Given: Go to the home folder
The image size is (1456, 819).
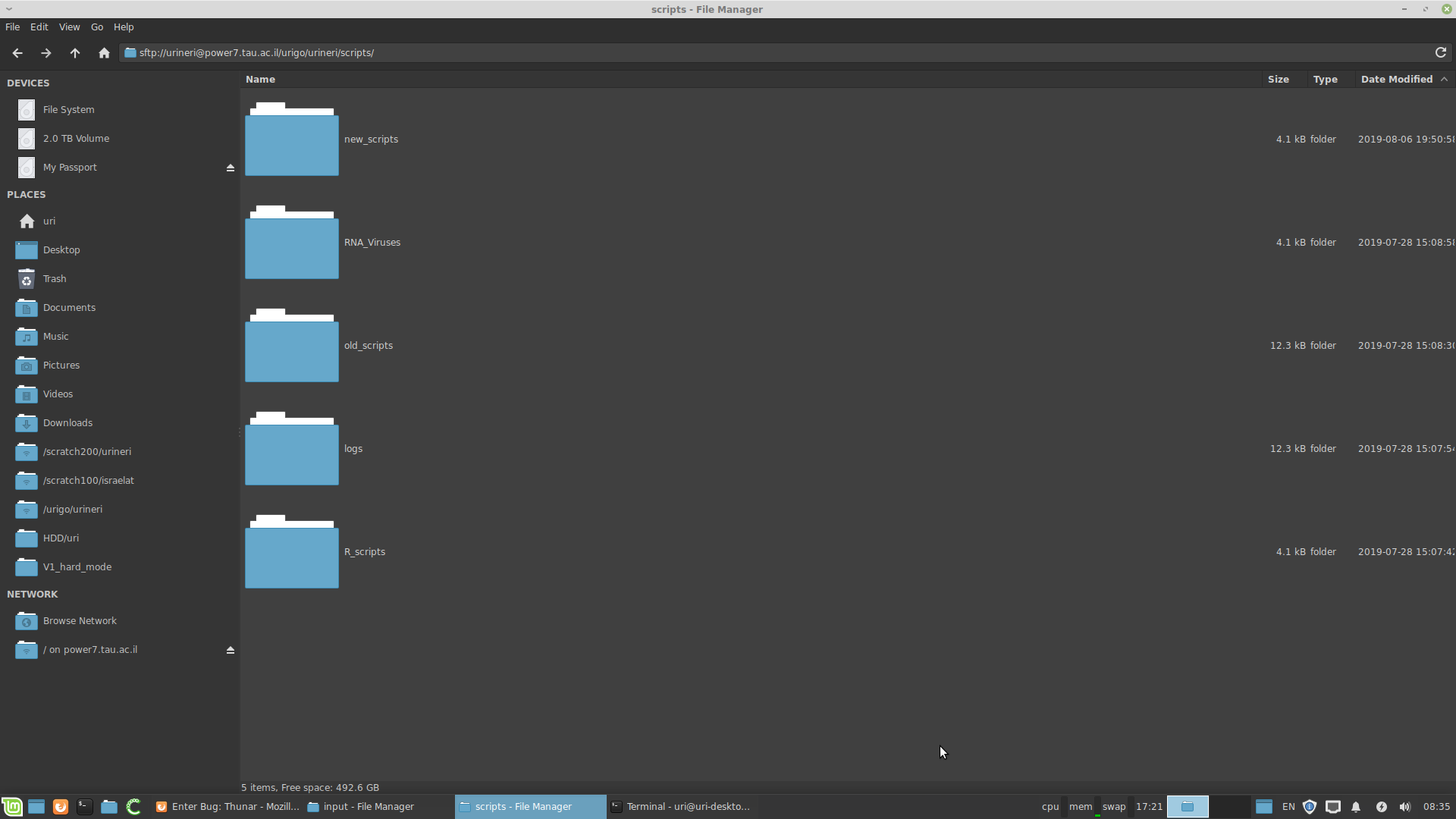Looking at the screenshot, I should click(104, 53).
